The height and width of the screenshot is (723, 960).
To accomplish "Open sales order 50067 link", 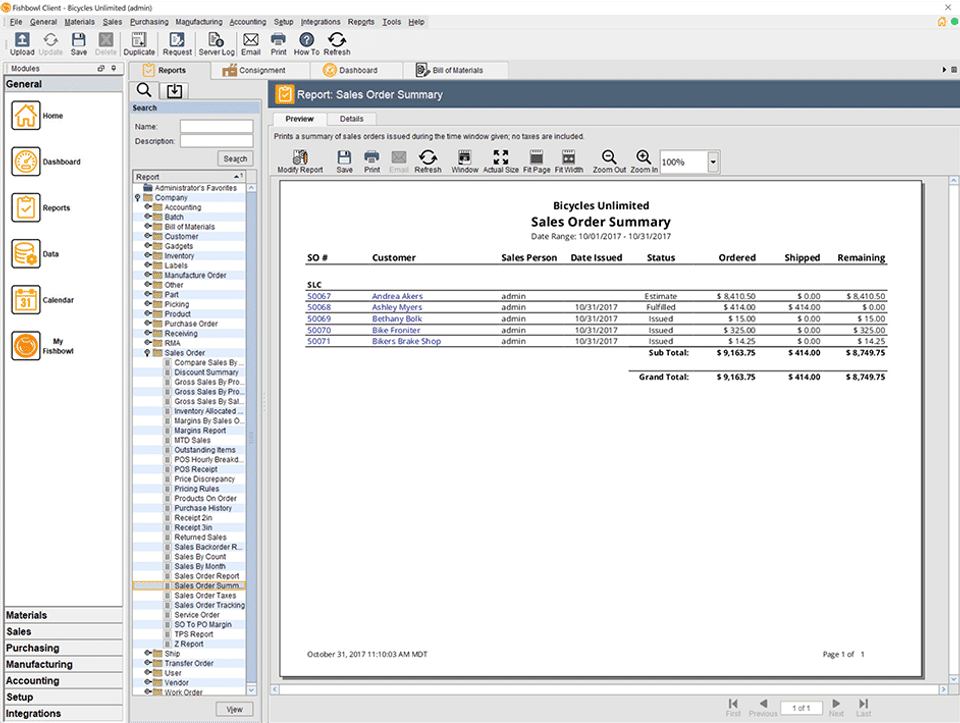I will click(319, 296).
